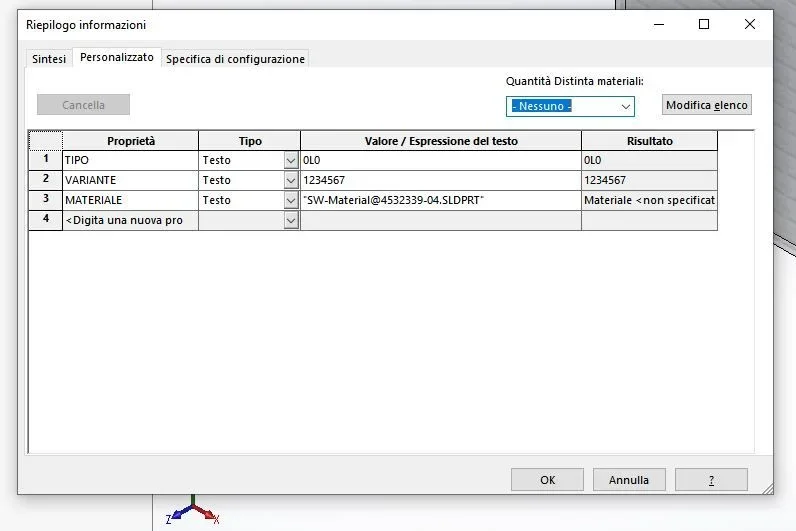796x531 pixels.
Task: Select row header number 3
Action: [46, 200]
